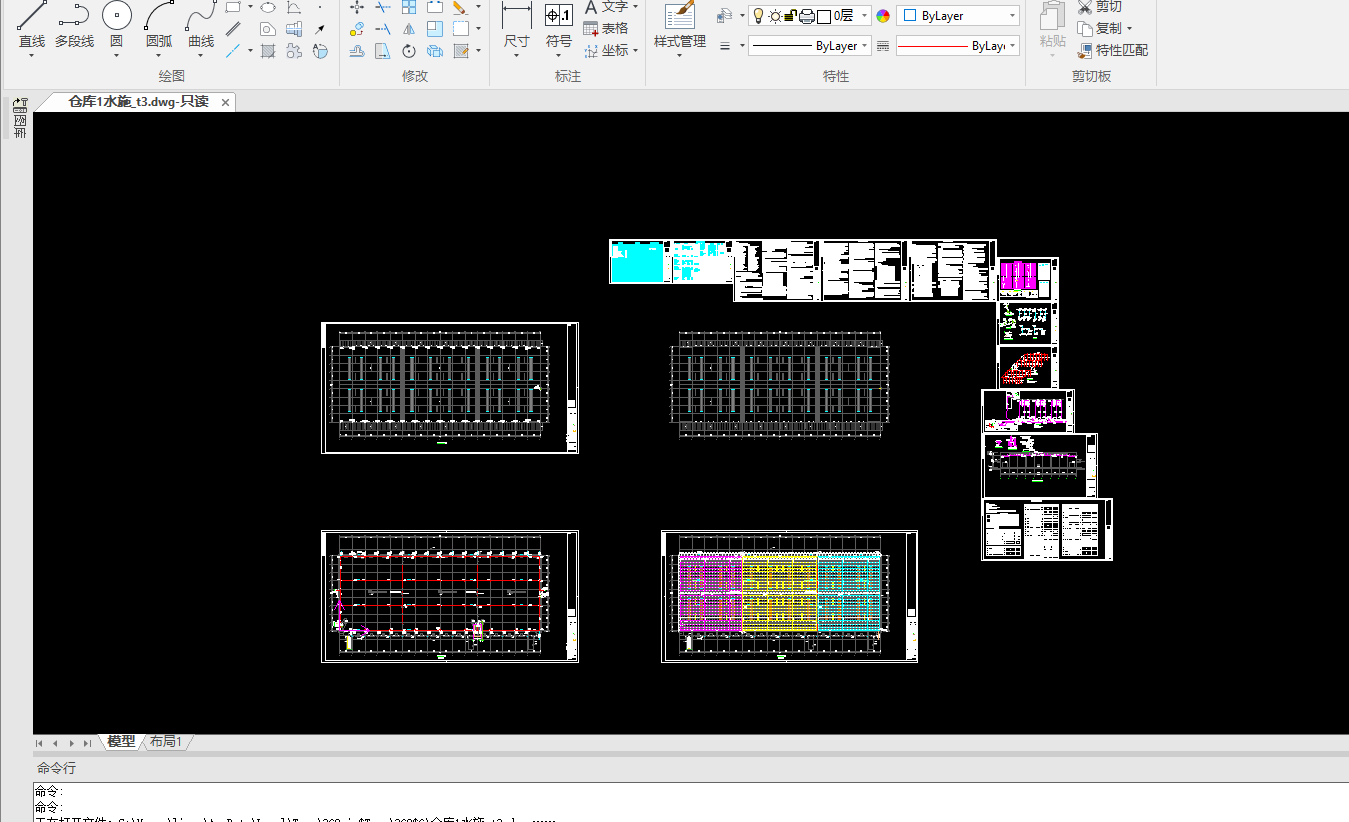
Task: Toggle layer on/off lightbulb icon
Action: (758, 16)
